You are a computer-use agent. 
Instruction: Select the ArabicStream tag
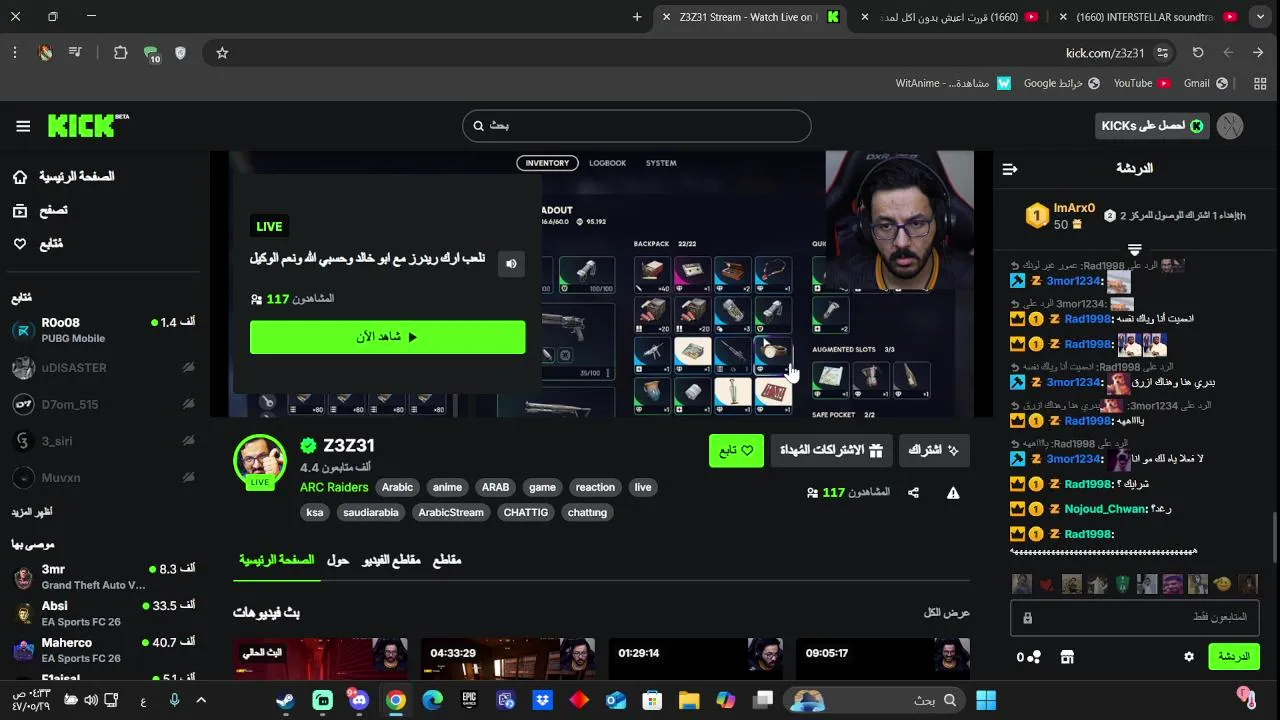coord(451,512)
